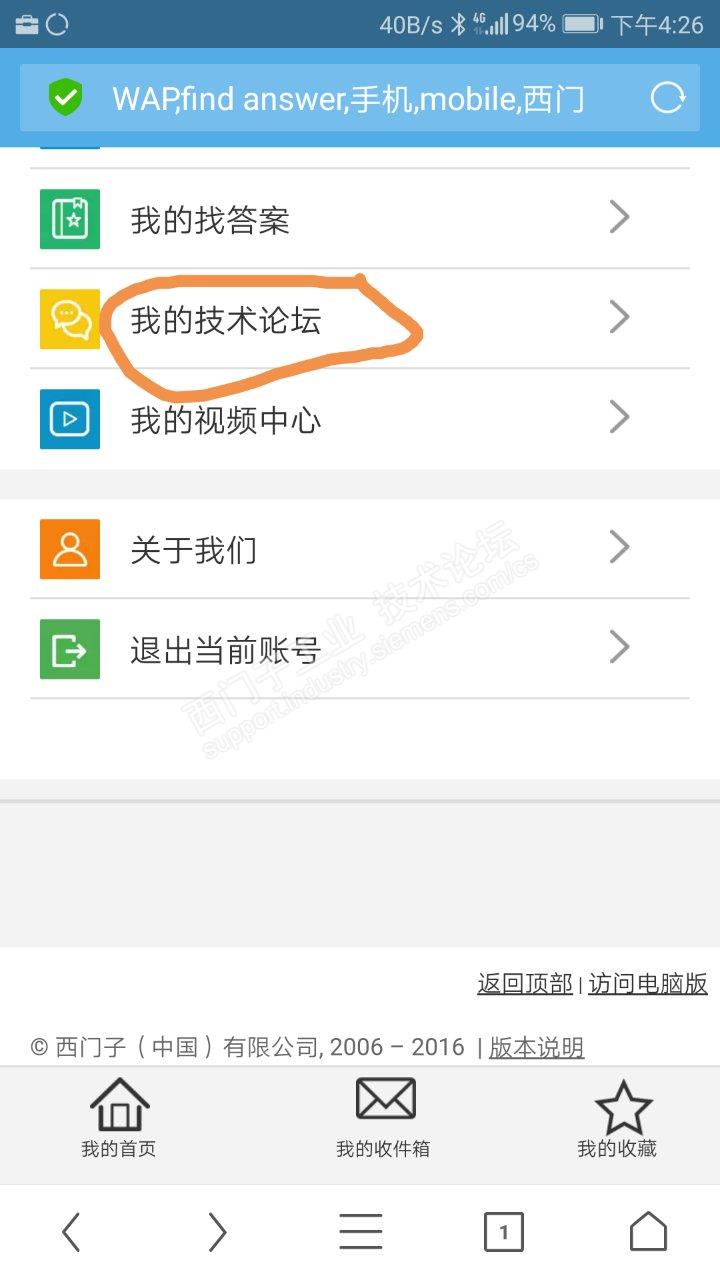Click the 返回顶部 link
The width and height of the screenshot is (720, 1280).
525,983
